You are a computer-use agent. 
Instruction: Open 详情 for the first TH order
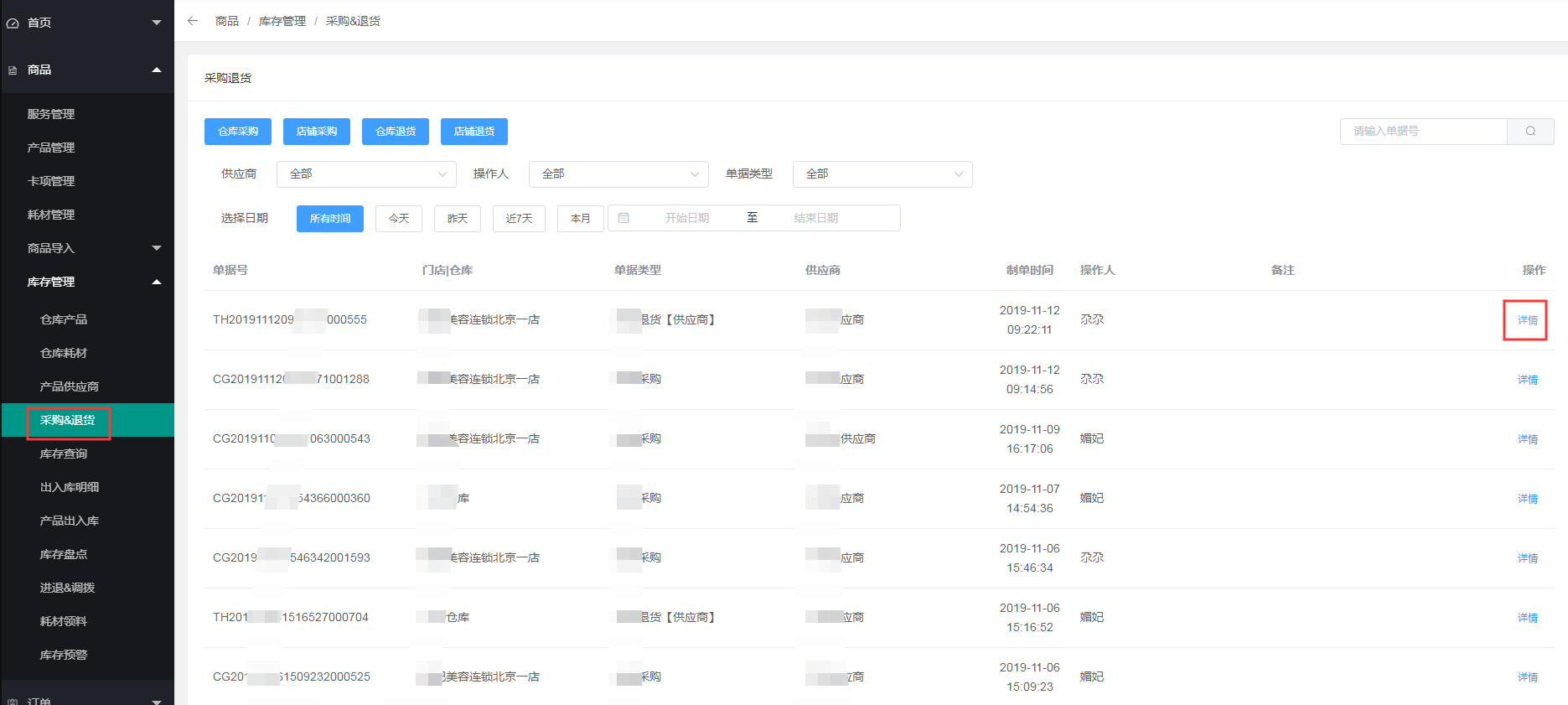pyautogui.click(x=1527, y=320)
